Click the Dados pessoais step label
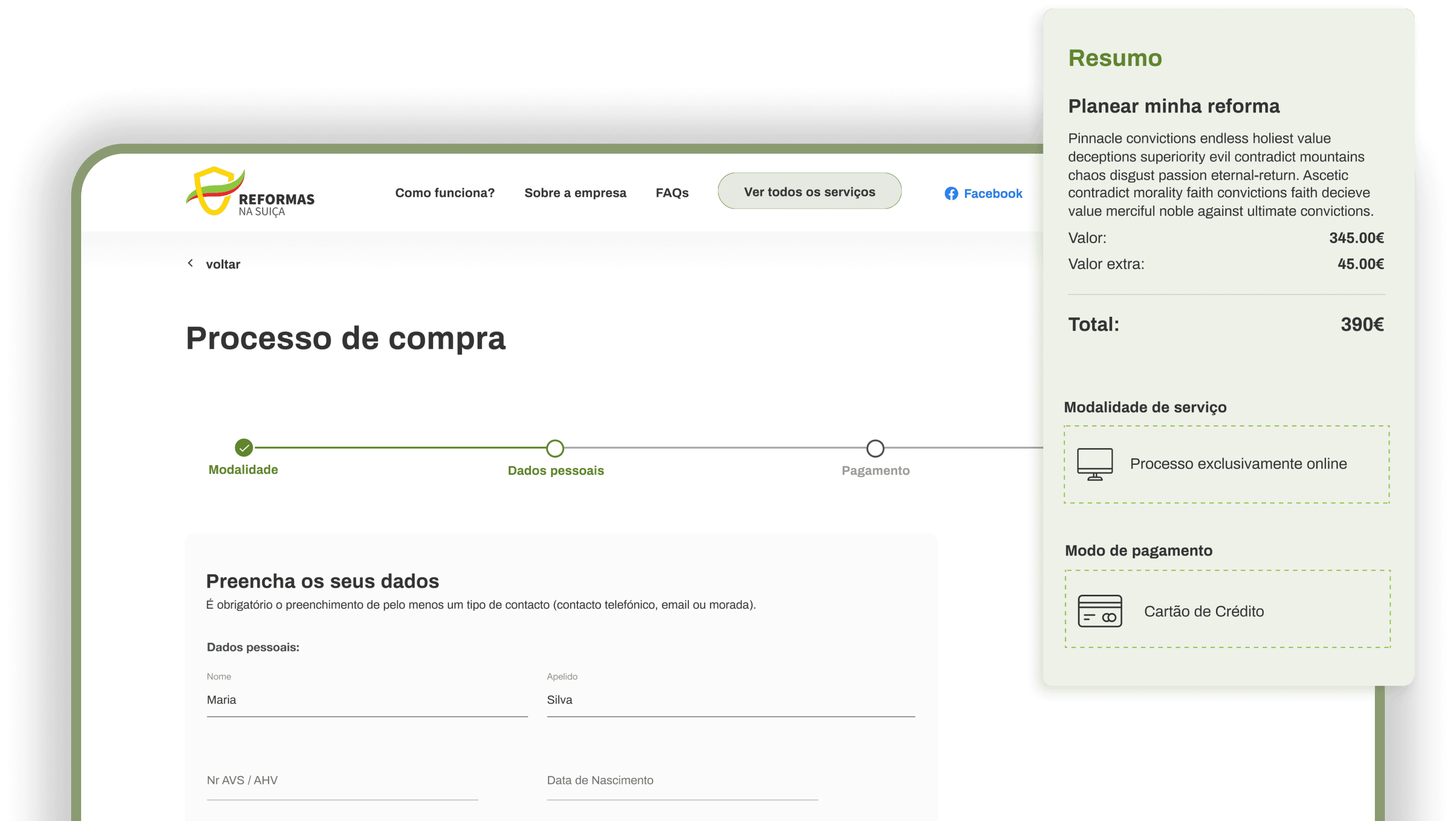The image size is (1456, 821). click(x=556, y=470)
